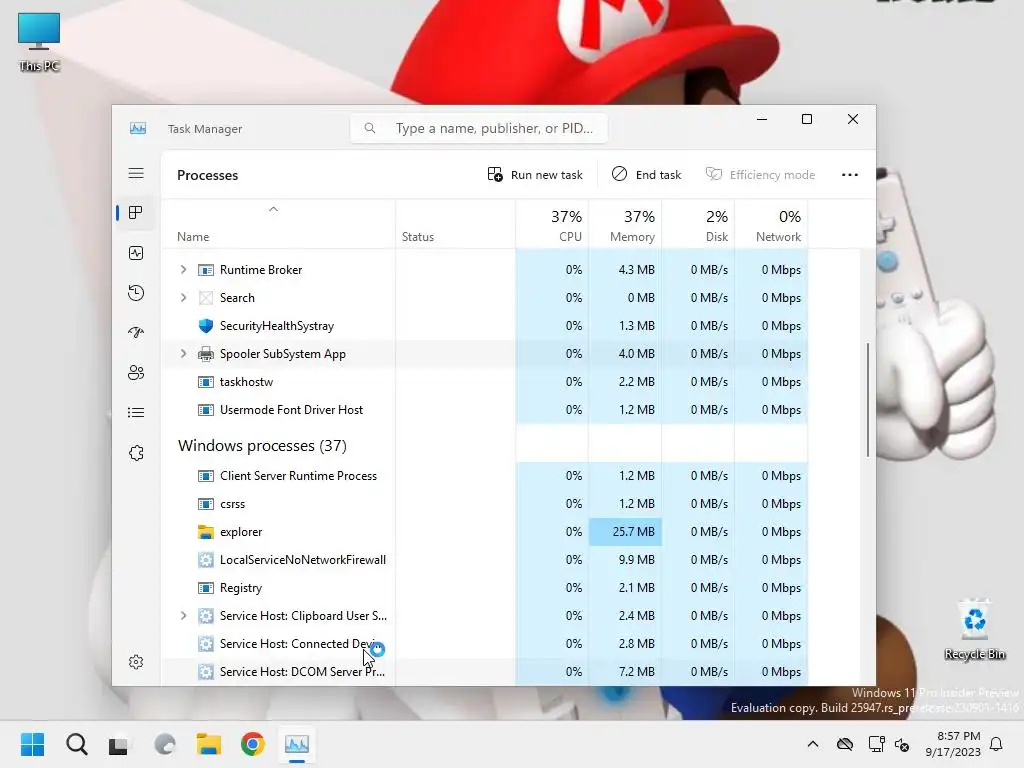Click the running Task Manager taskbar icon
Viewport: 1024px width, 768px height.
coord(296,744)
